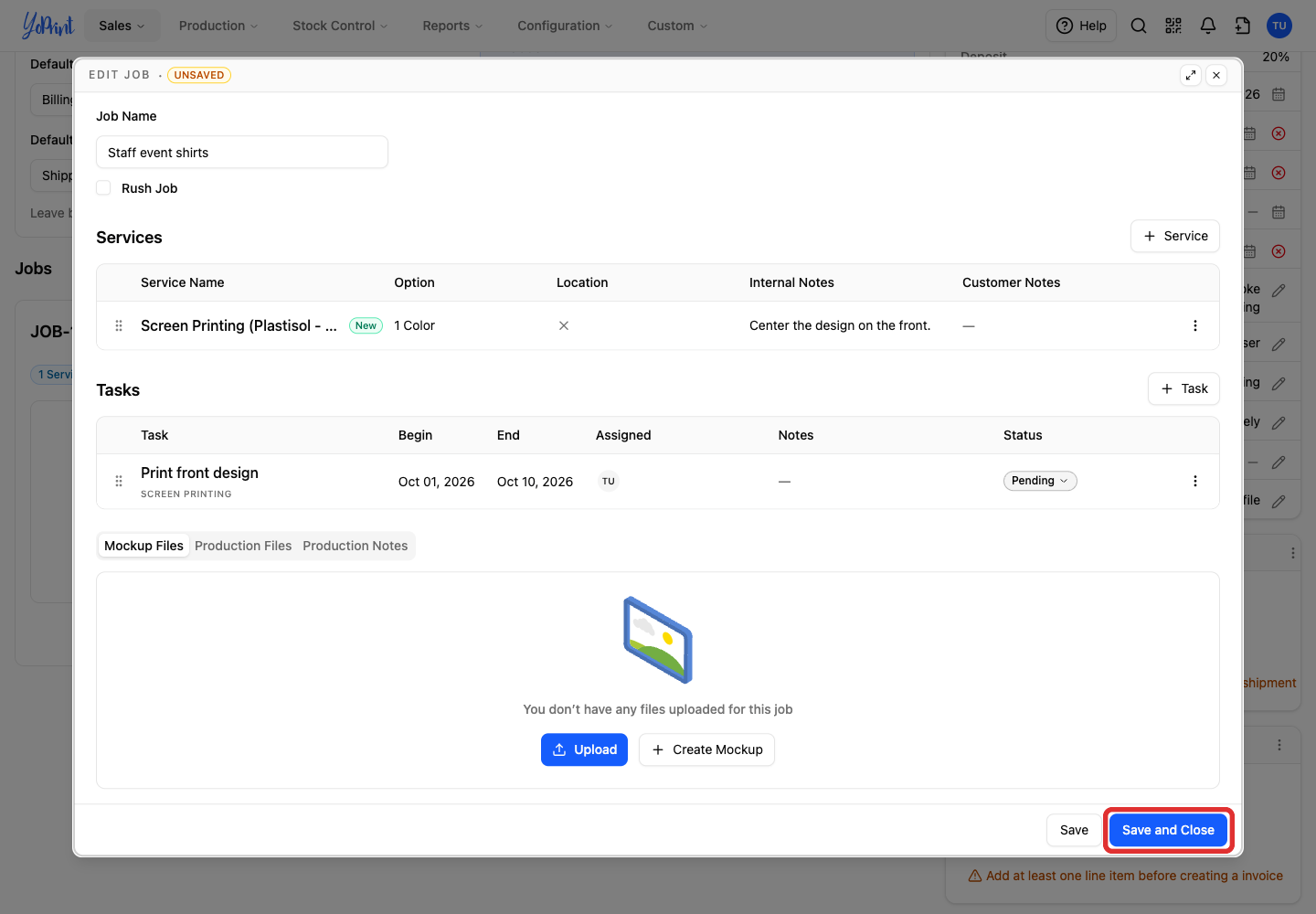Open the Pending status dropdown
The image size is (1316, 914).
1040,481
